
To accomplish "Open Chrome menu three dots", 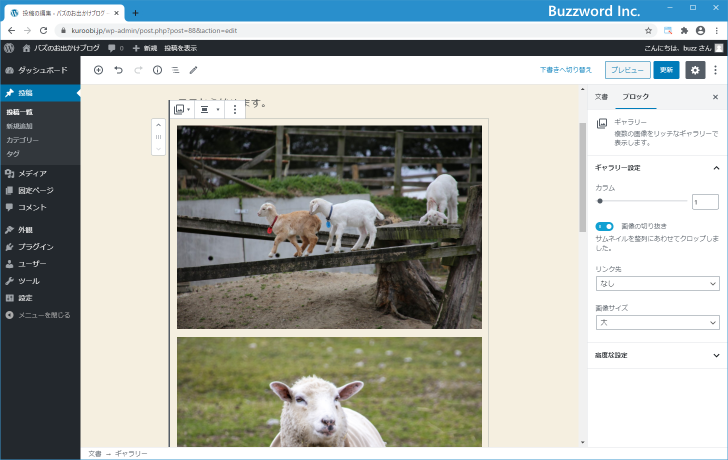I will click(x=717, y=31).
